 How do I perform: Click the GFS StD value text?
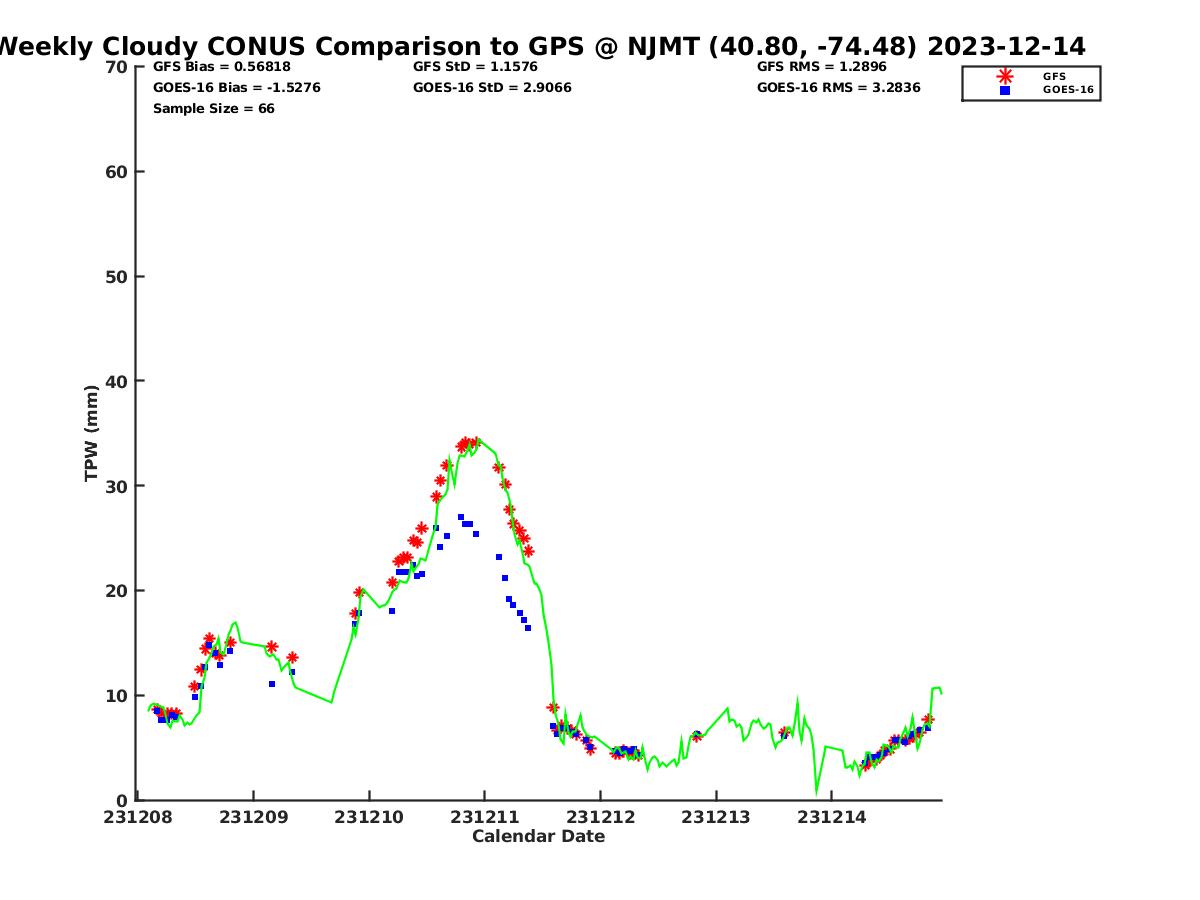pos(476,67)
